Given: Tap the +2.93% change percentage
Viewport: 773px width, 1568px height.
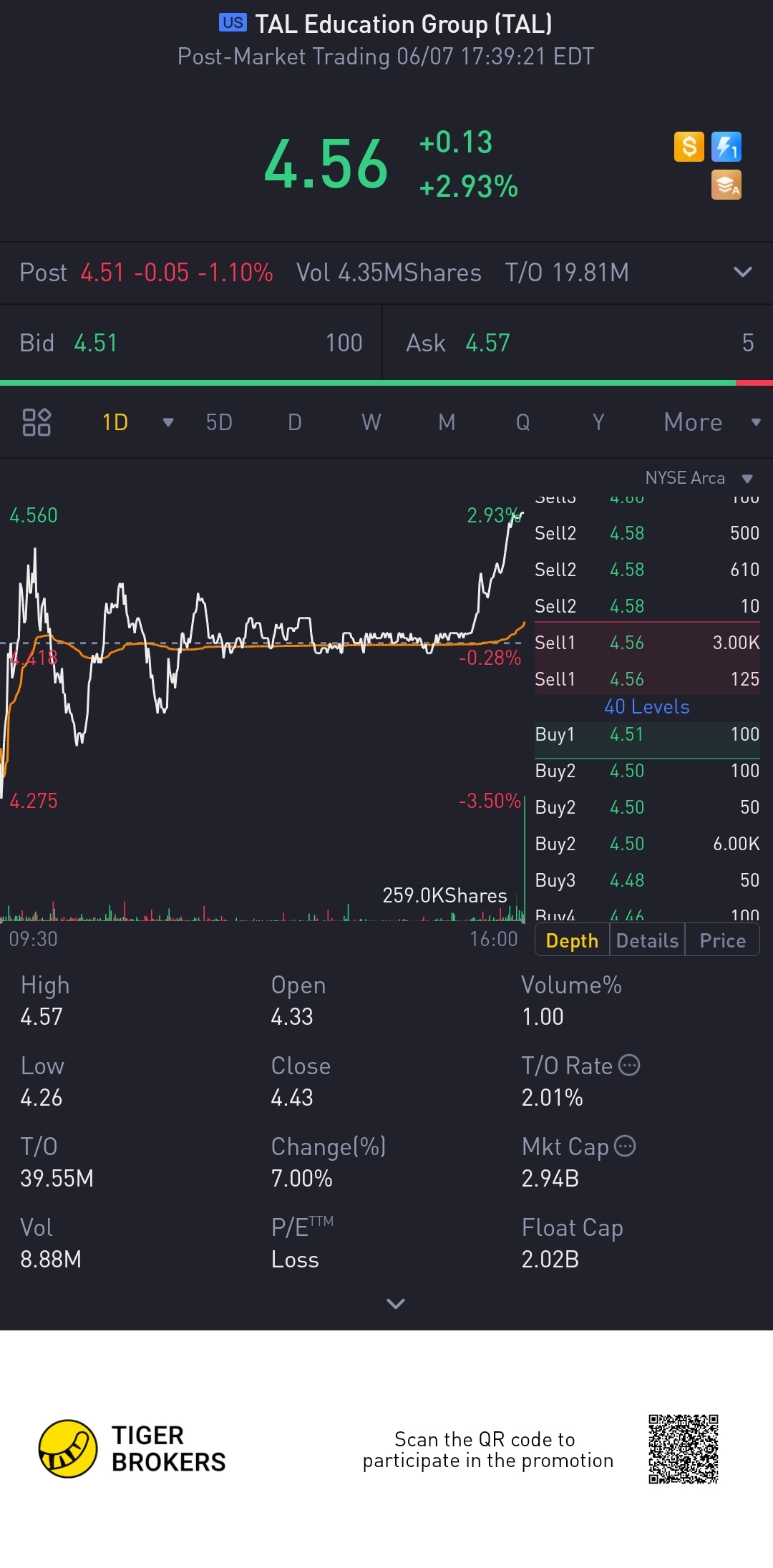Looking at the screenshot, I should 469,186.
